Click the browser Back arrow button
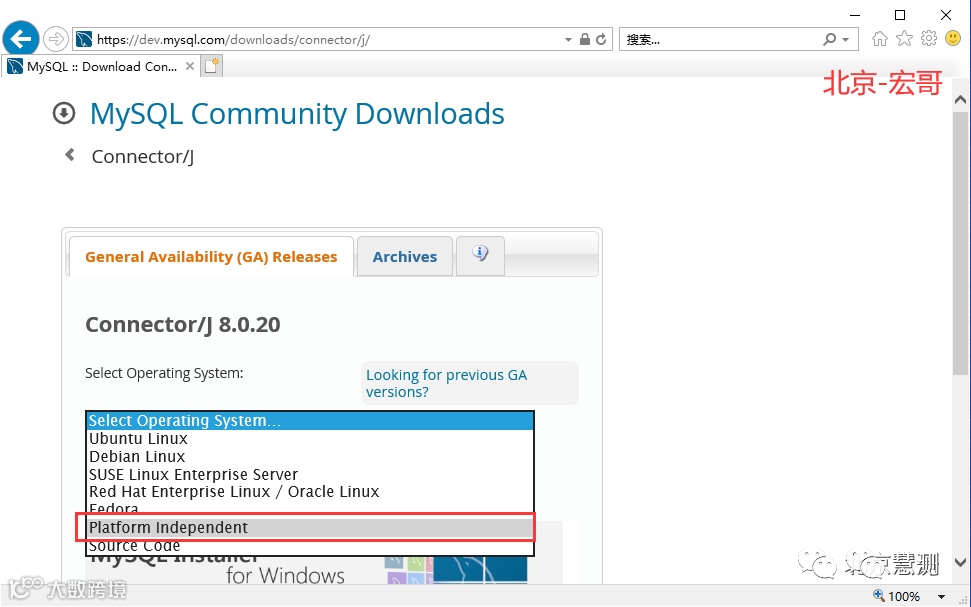The width and height of the screenshot is (971, 607). tap(20, 39)
